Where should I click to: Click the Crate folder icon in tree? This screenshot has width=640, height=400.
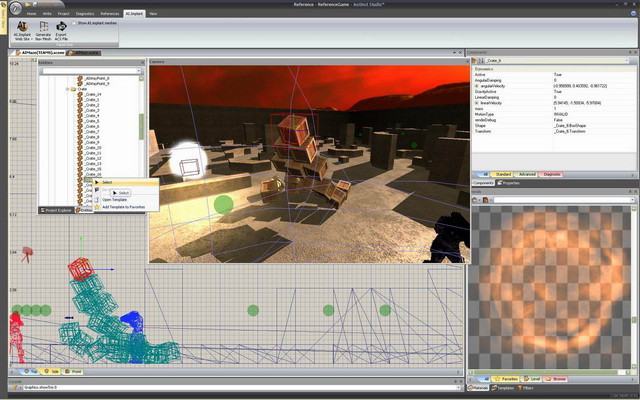[73, 89]
